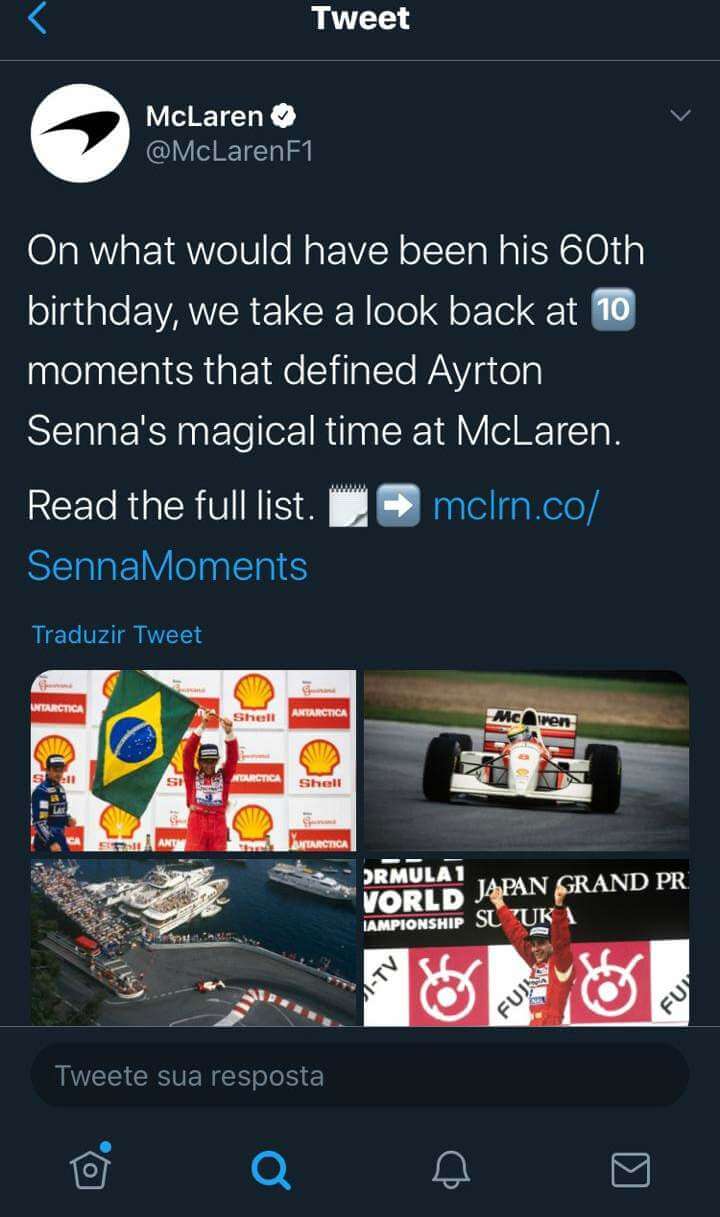Click Traduzir Tweet to translate
Screen dimensions: 720x1217
117,635
